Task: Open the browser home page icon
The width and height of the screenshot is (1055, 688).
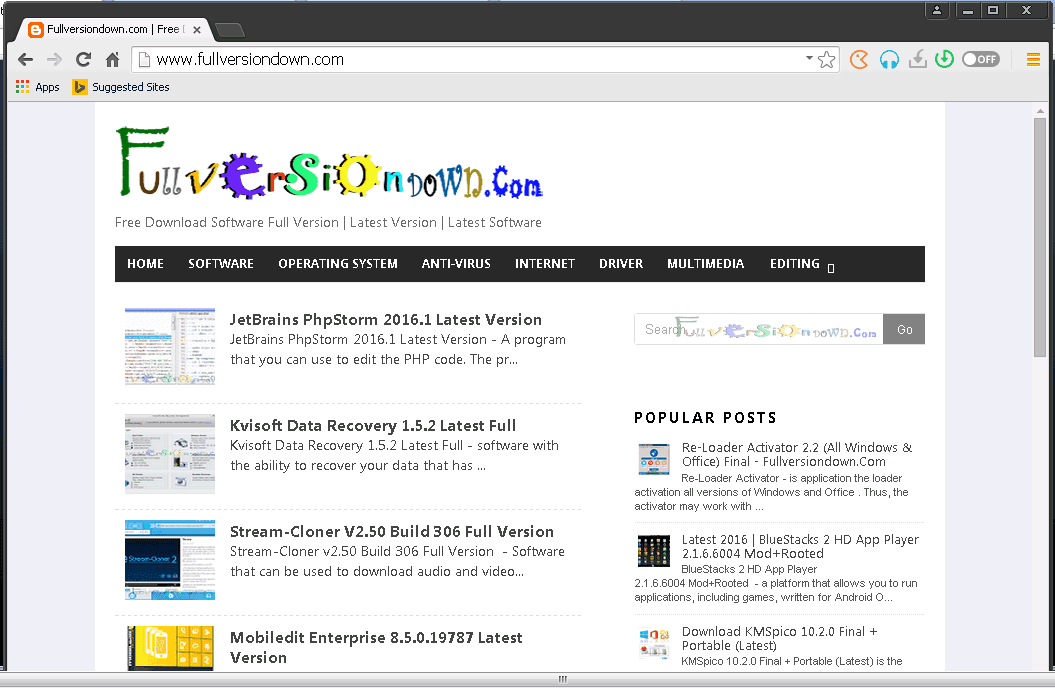Action: [x=112, y=60]
